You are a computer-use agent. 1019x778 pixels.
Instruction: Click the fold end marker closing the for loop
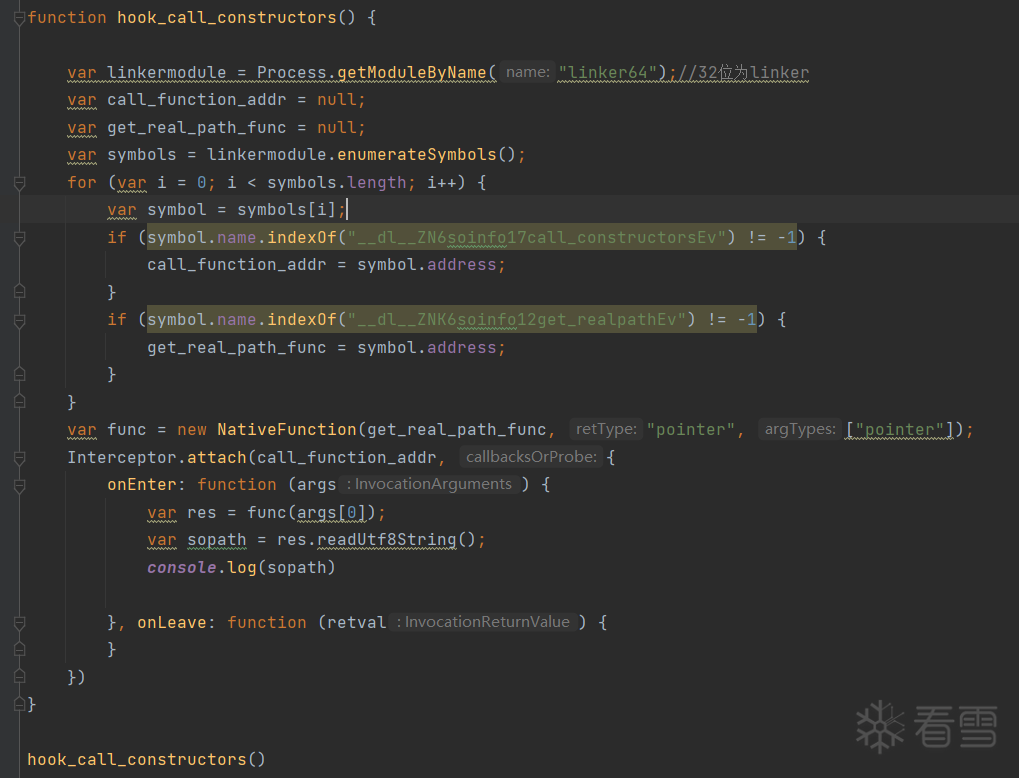19,402
